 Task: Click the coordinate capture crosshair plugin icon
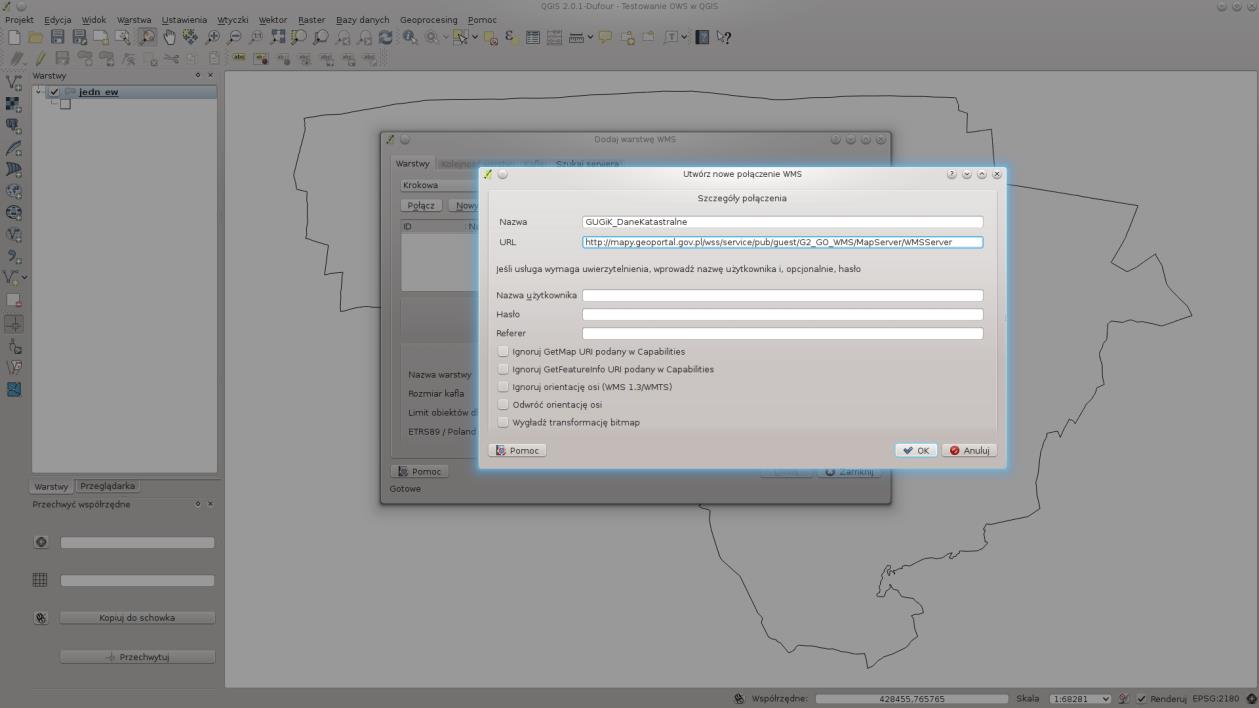pos(13,323)
